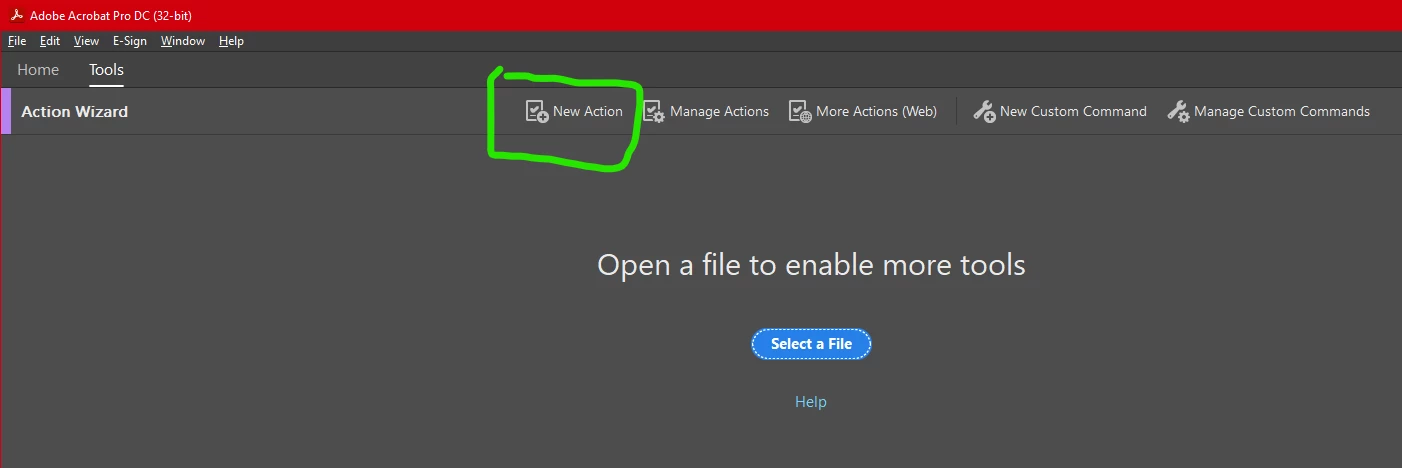Screen dimensions: 1402x468
Task: Open the Window menu
Action: pyautogui.click(x=183, y=41)
